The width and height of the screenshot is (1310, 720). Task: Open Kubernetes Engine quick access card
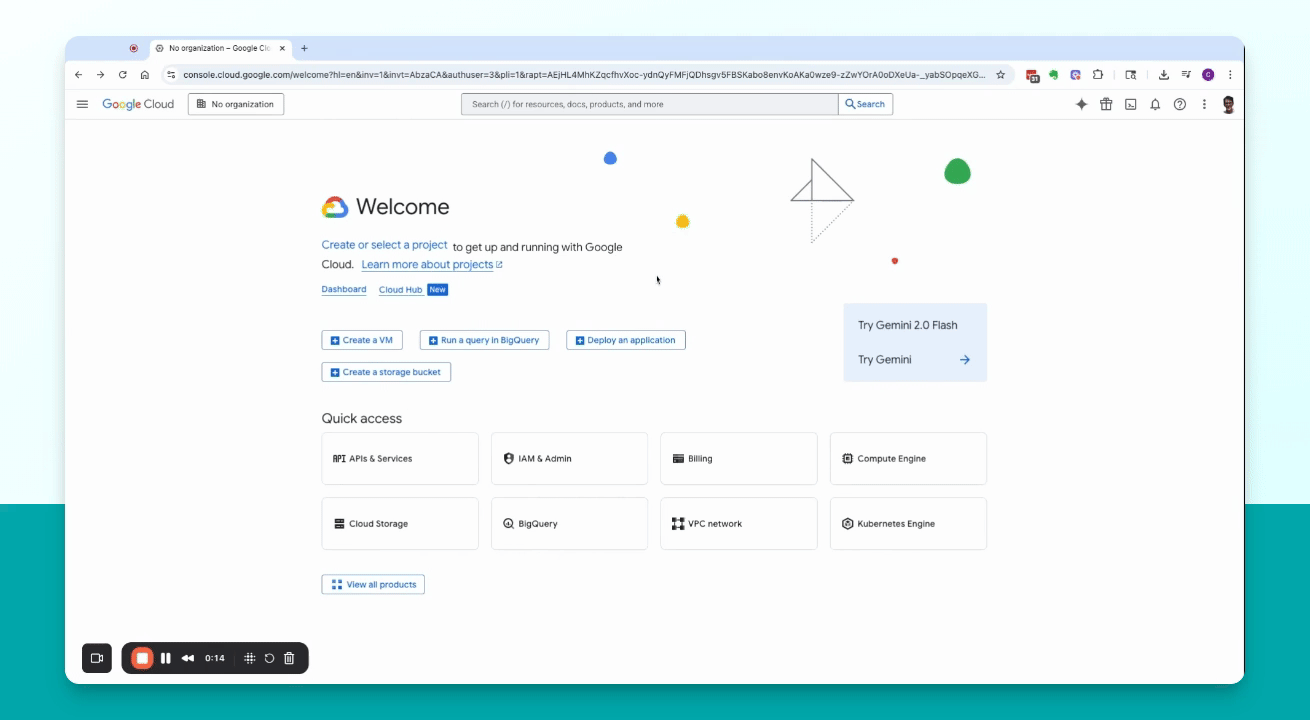click(x=908, y=524)
